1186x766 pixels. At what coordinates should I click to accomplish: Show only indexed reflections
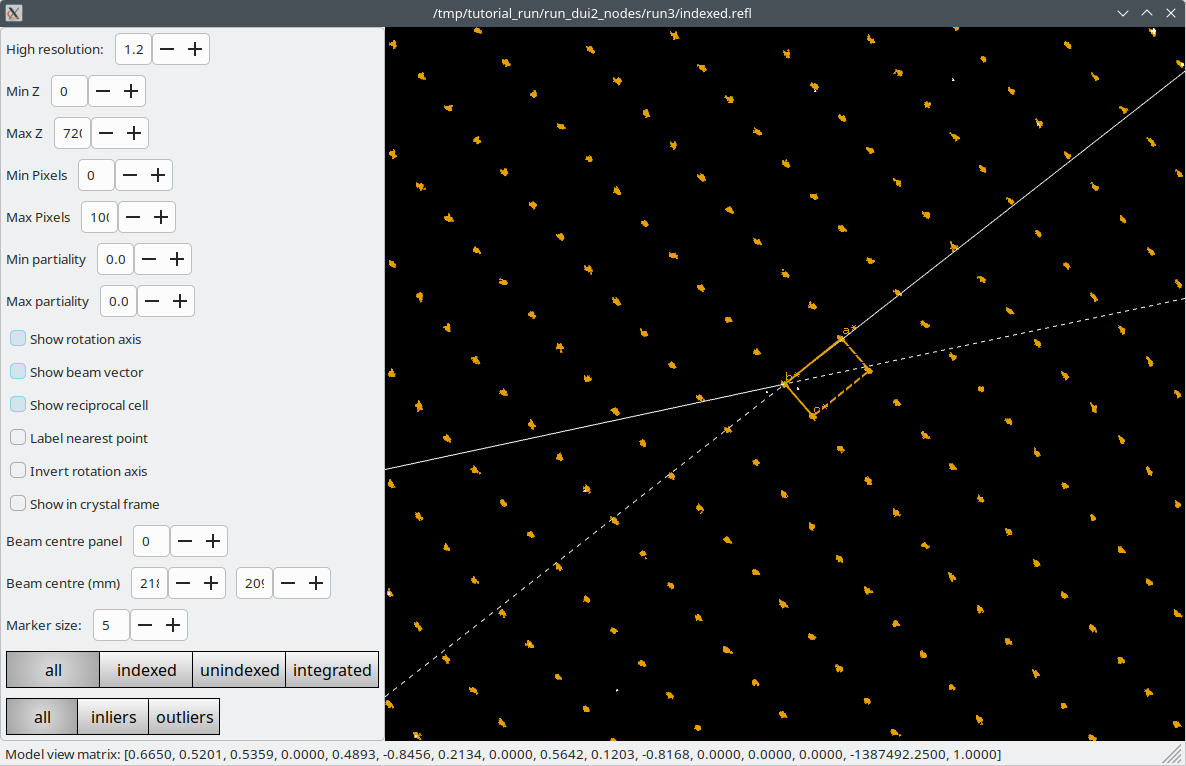pyautogui.click(x=146, y=670)
